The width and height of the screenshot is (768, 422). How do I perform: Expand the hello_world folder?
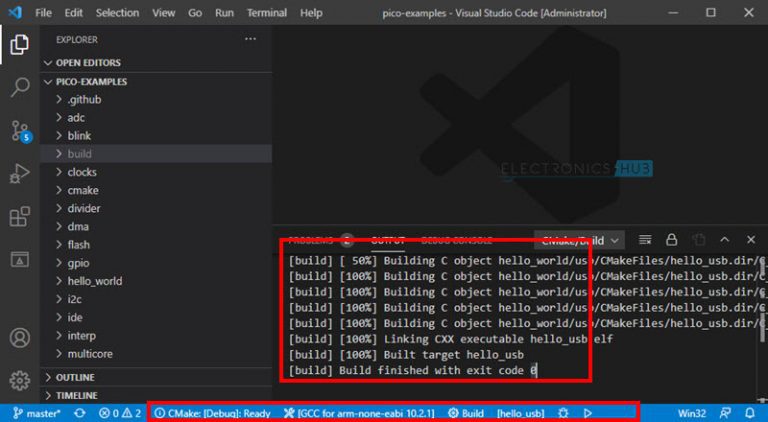click(x=94, y=281)
